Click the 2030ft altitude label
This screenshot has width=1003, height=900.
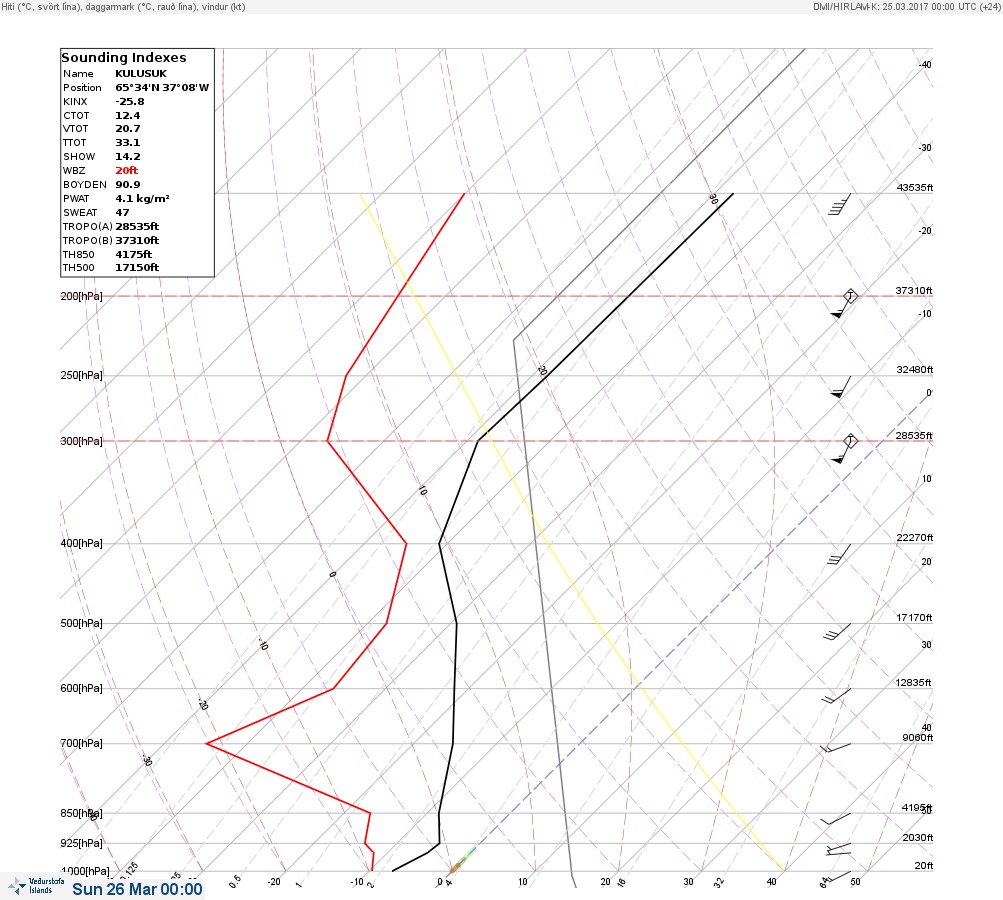point(918,837)
